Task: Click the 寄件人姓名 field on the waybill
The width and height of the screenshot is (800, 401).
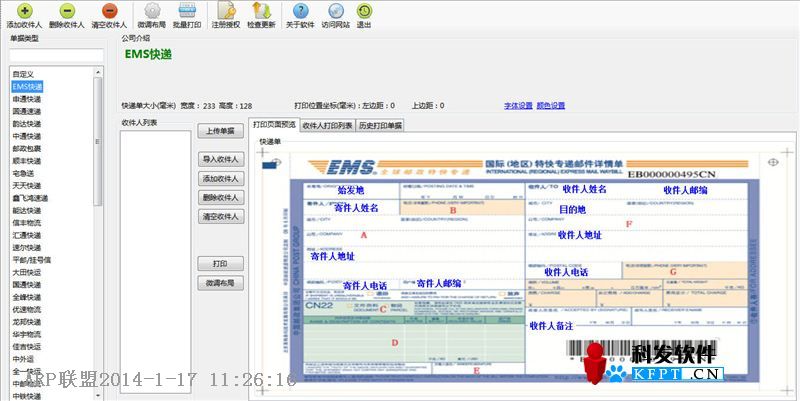Action: pyautogui.click(x=356, y=208)
